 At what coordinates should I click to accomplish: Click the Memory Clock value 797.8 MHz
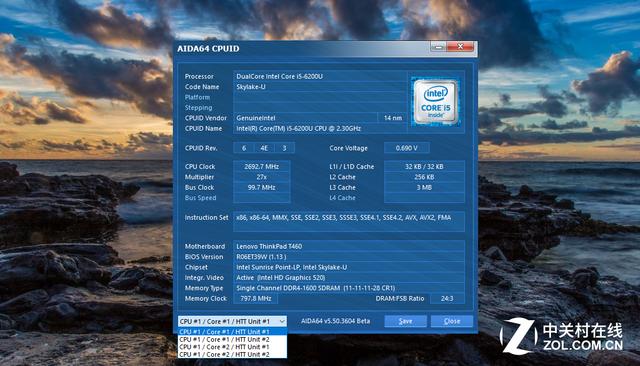(256, 299)
